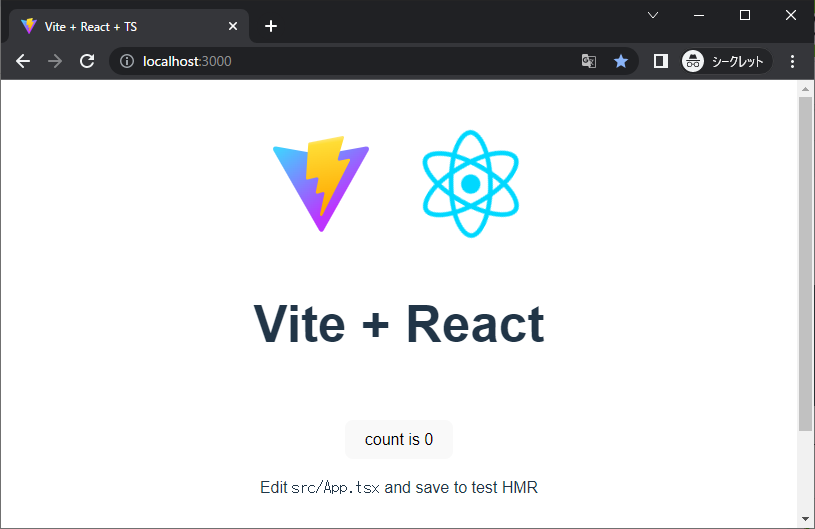
Task: Click the scrollbar up arrow
Action: pyautogui.click(x=805, y=89)
